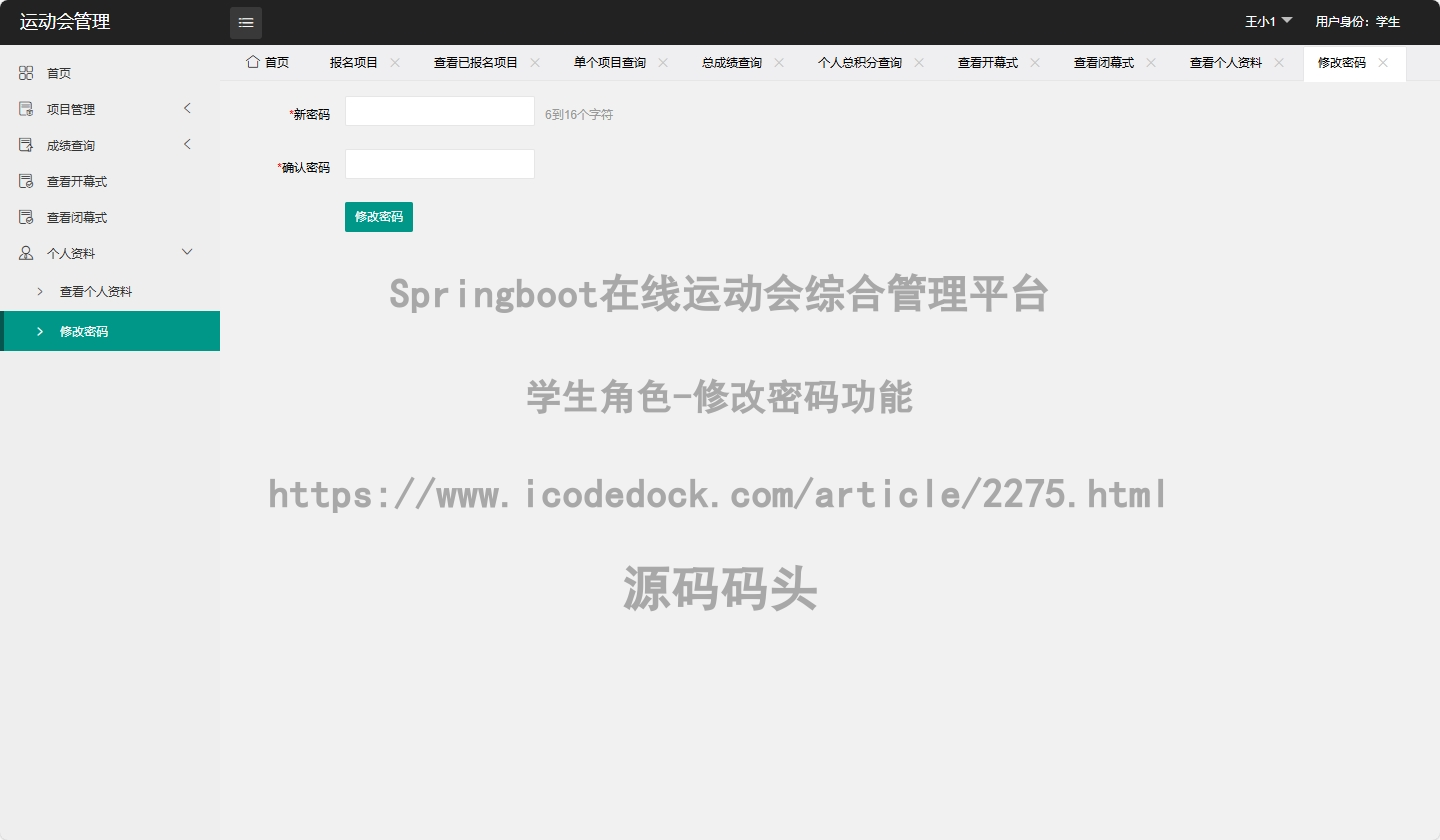Screen dimensions: 1440x840
Task: Open 成绩查询 sidebar menu
Action: (x=110, y=145)
